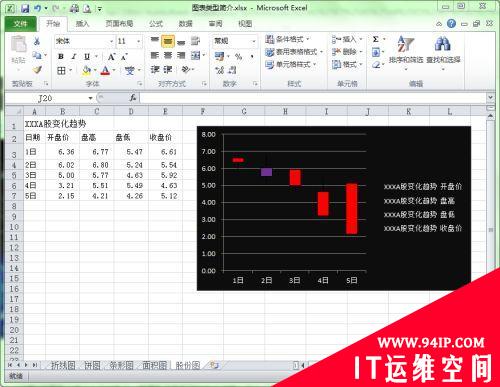Viewport: 500px width, 387px height.
Task: Click the red font color swatch
Action: [x=105, y=70]
